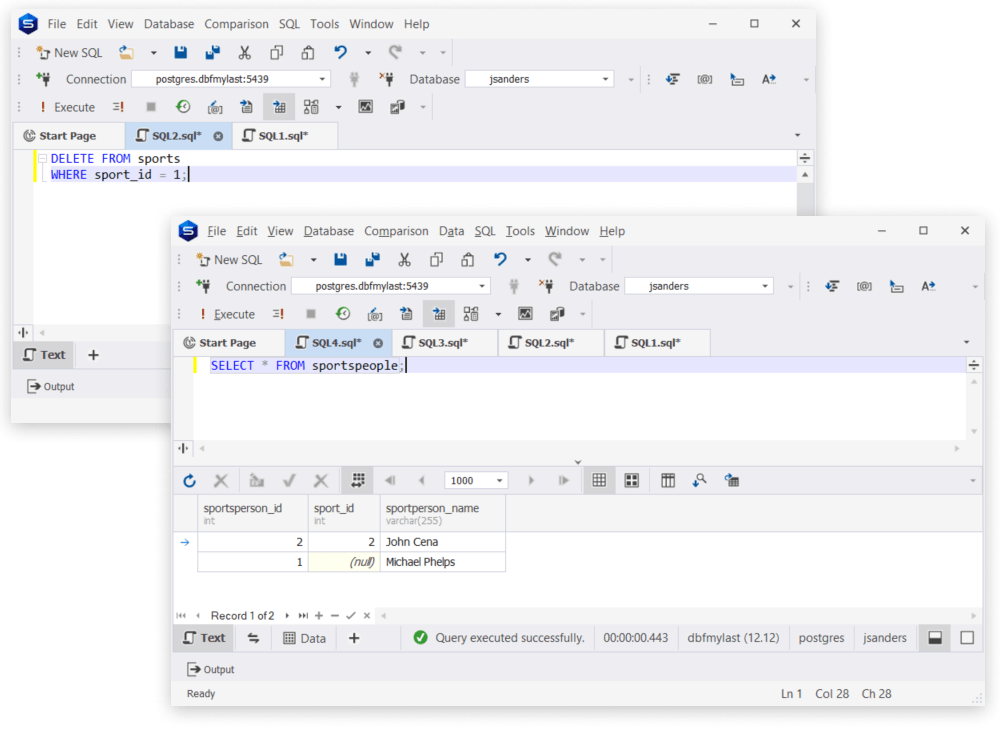Image resolution: width=1000 pixels, height=729 pixels.
Task: Switch to SQL3.sql tab
Action: pyautogui.click(x=445, y=342)
